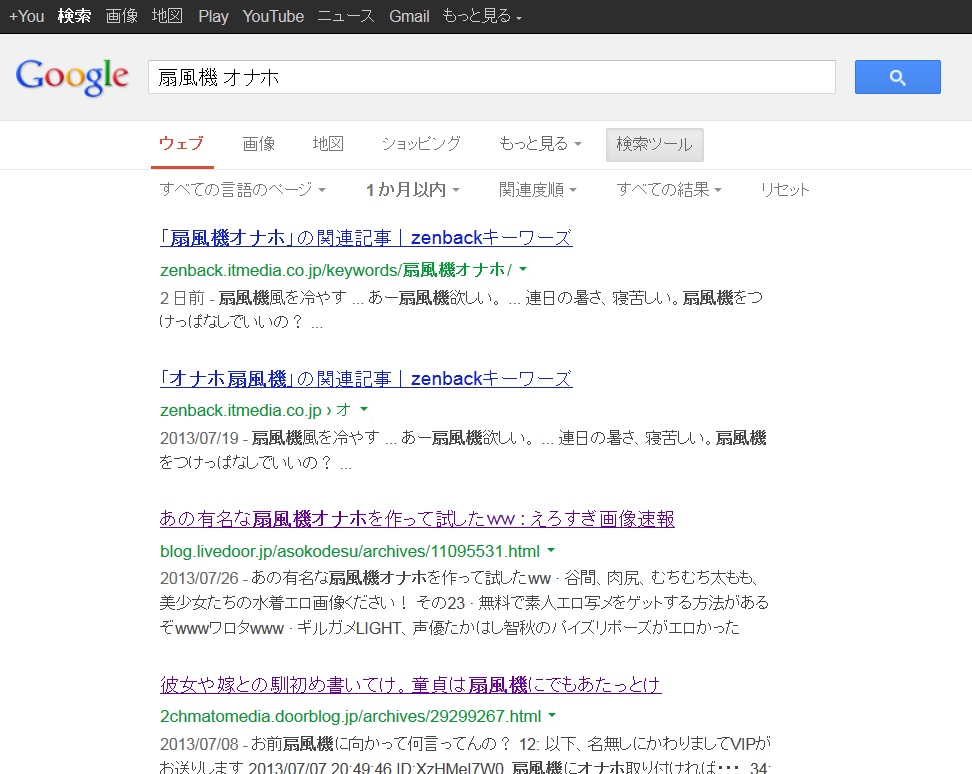This screenshot has width=972, height=774.
Task: Open YouTube from the top bar
Action: tap(273, 16)
